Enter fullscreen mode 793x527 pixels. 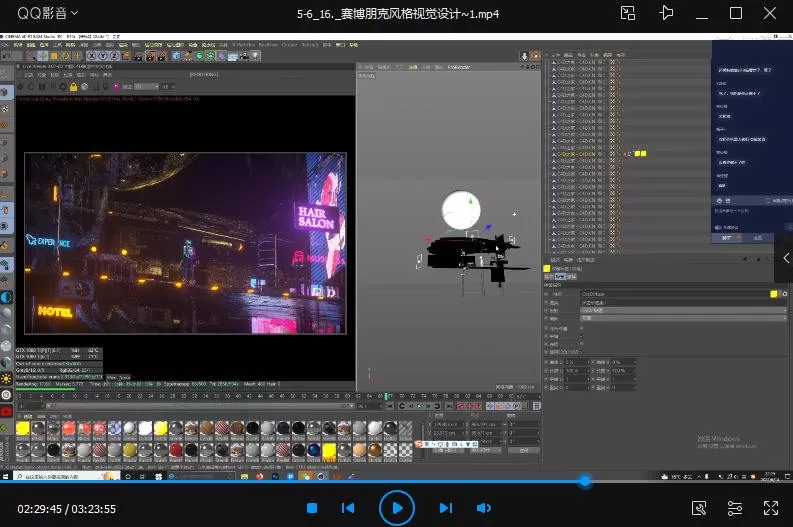pos(769,508)
